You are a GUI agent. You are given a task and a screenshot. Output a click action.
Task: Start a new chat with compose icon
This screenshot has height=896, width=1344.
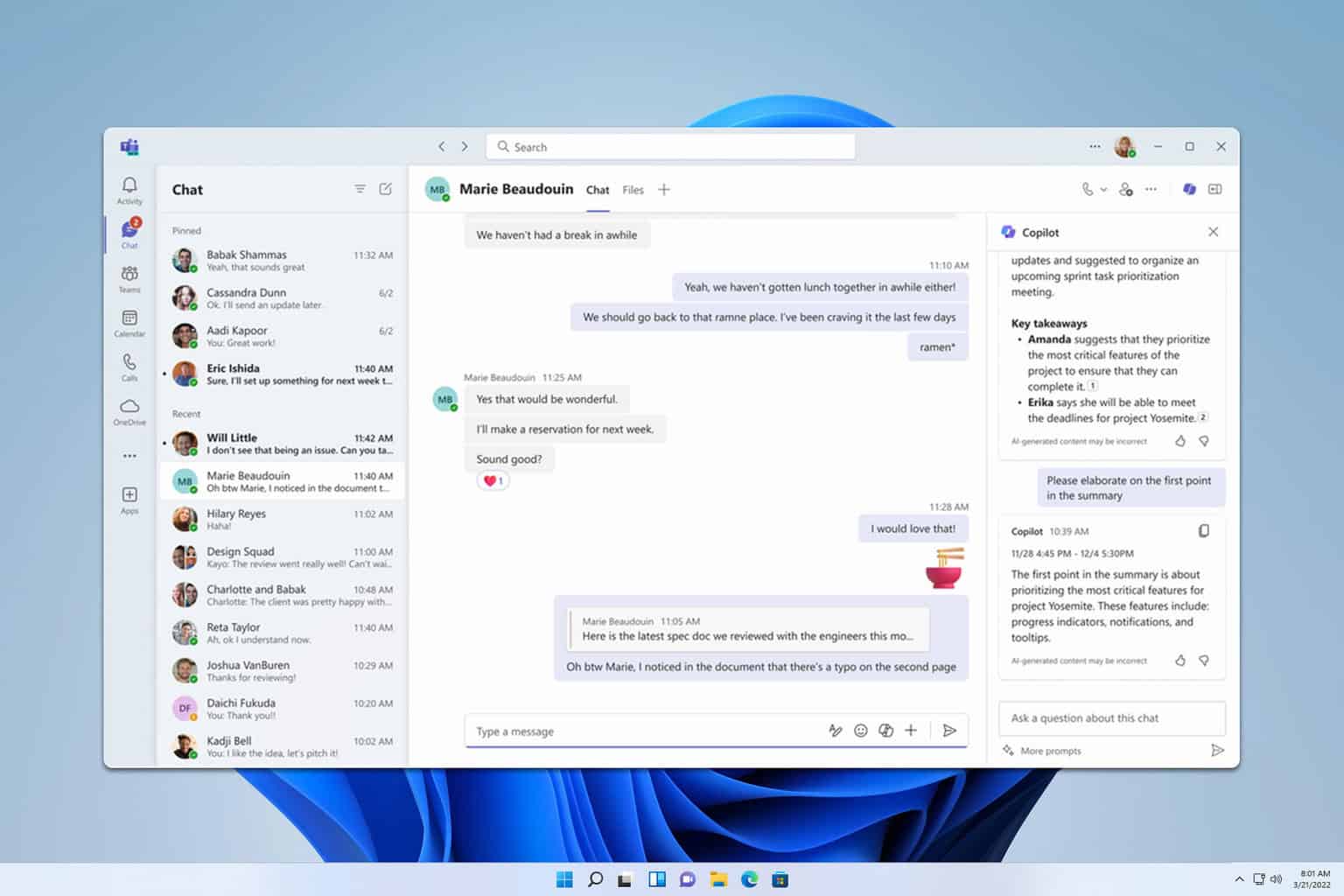385,189
